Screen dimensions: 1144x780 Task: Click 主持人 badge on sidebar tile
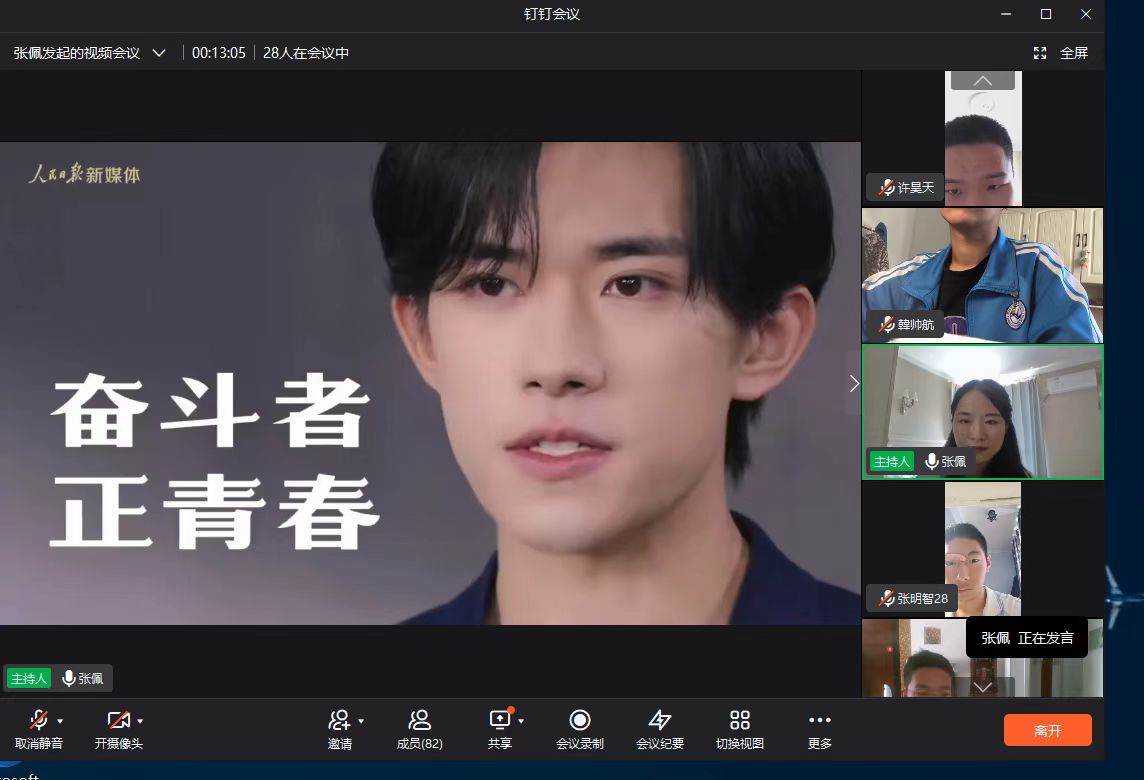892,461
